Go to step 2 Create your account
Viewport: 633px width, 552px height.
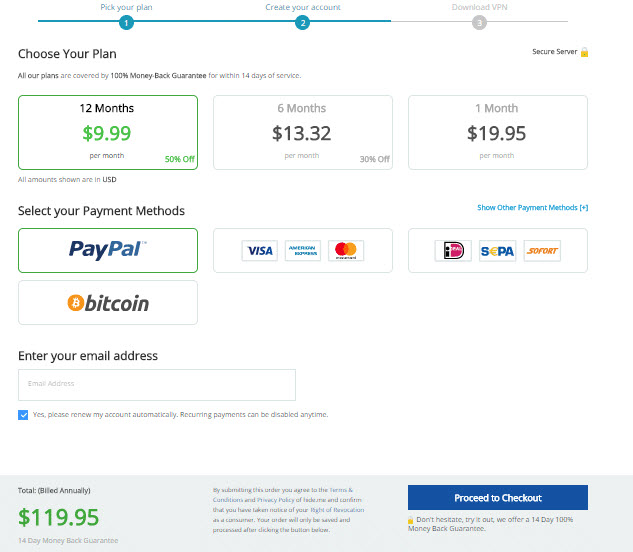(302, 23)
